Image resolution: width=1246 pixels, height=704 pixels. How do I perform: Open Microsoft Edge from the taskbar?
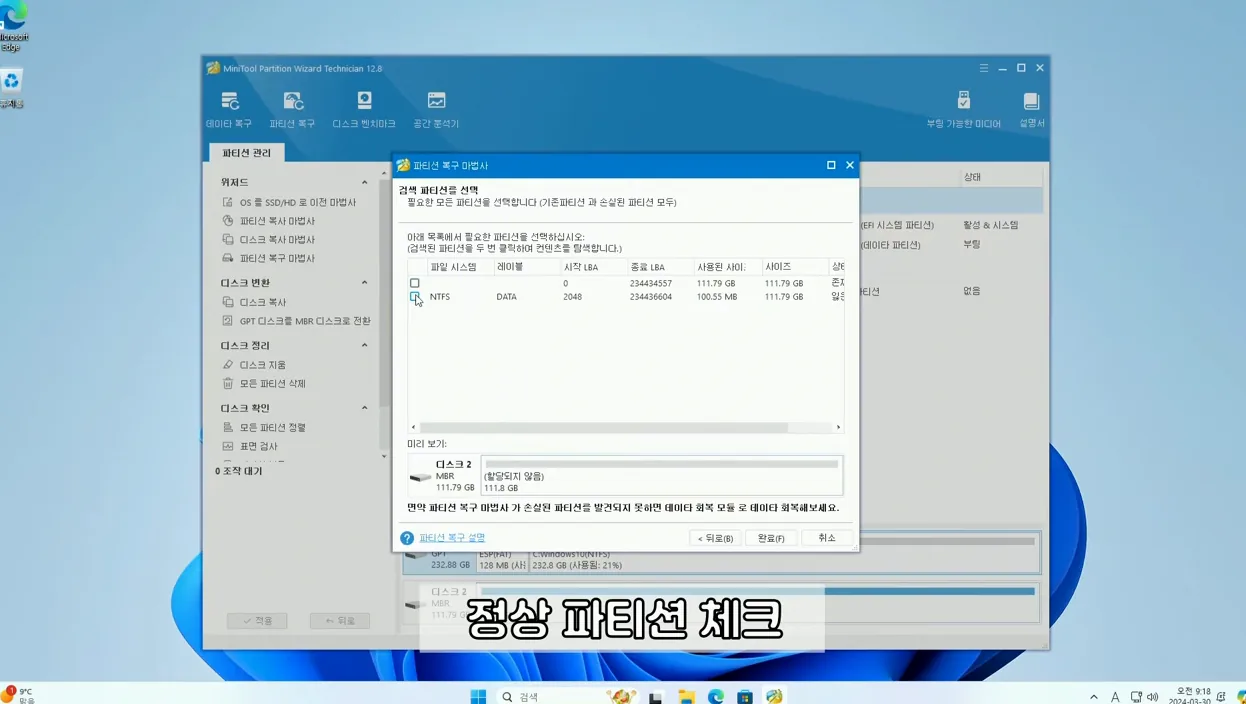716,696
